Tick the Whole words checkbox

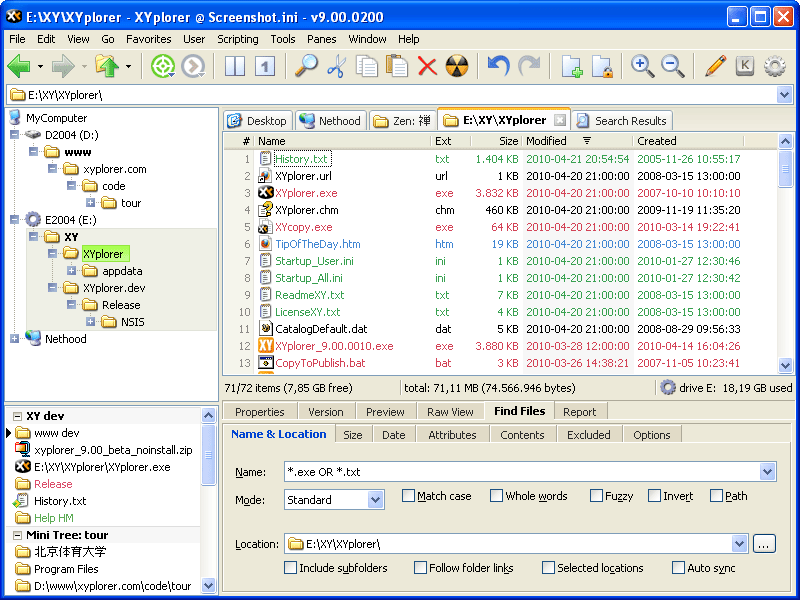496,496
